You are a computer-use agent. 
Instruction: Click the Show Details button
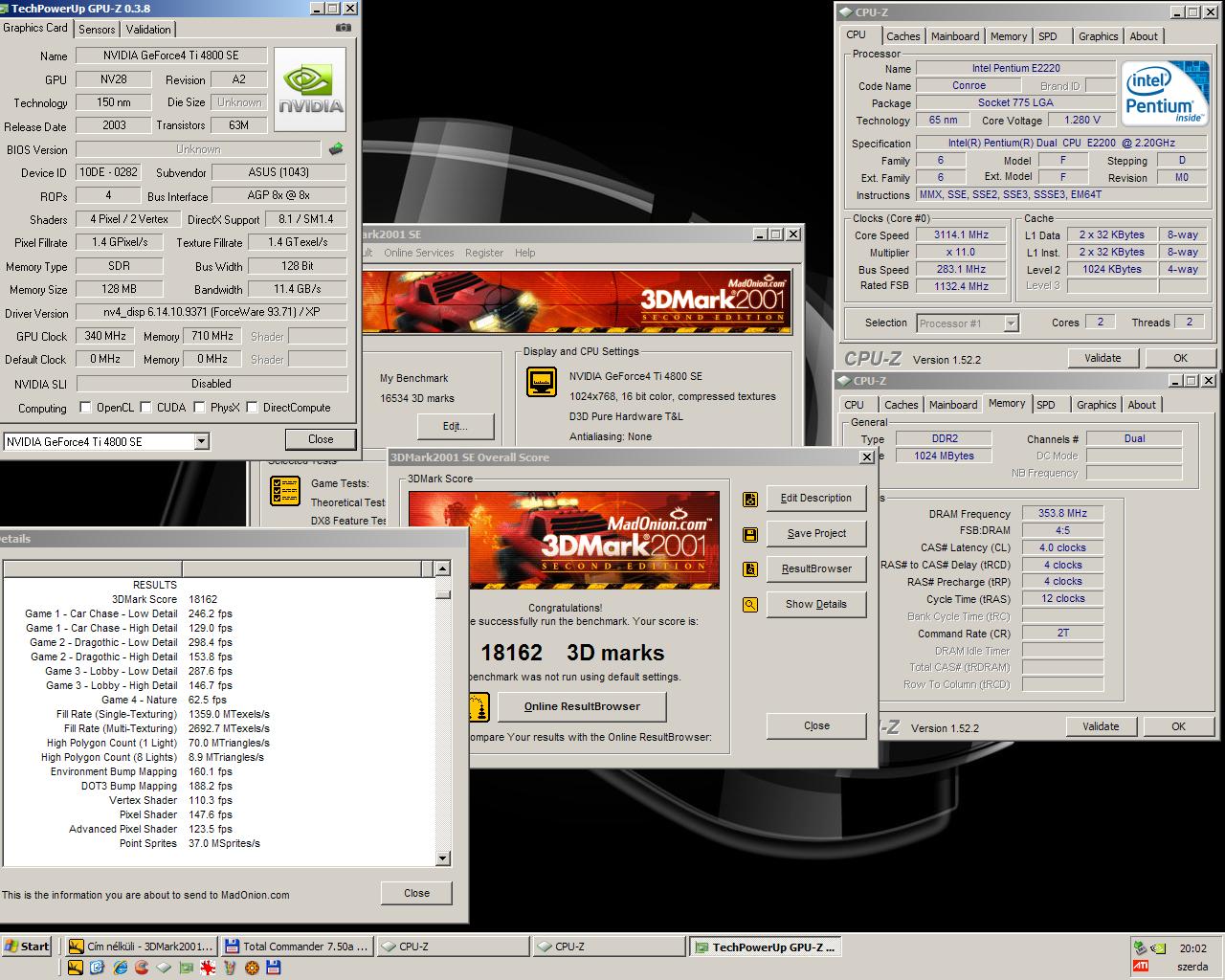tap(816, 605)
